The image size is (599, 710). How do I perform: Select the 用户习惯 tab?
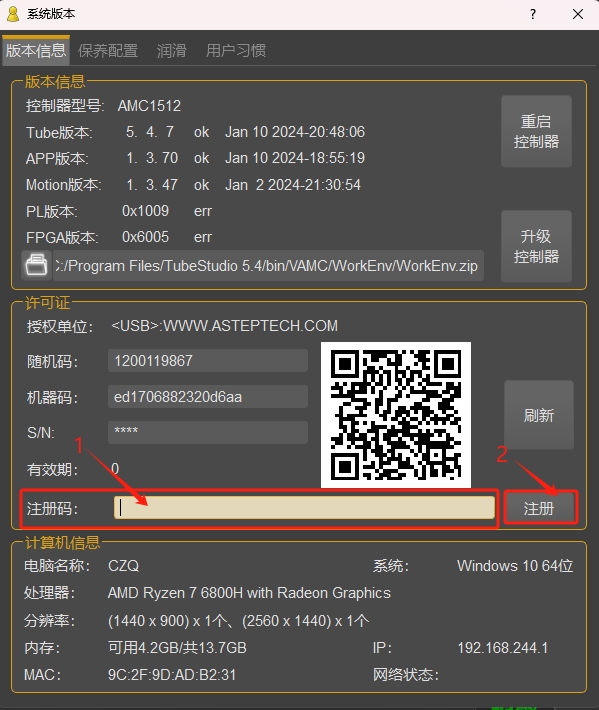pos(235,50)
